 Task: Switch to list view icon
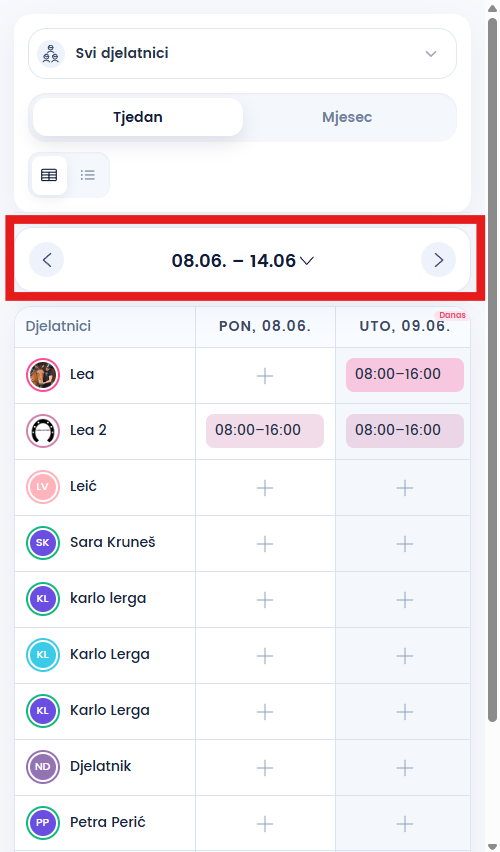point(88,175)
